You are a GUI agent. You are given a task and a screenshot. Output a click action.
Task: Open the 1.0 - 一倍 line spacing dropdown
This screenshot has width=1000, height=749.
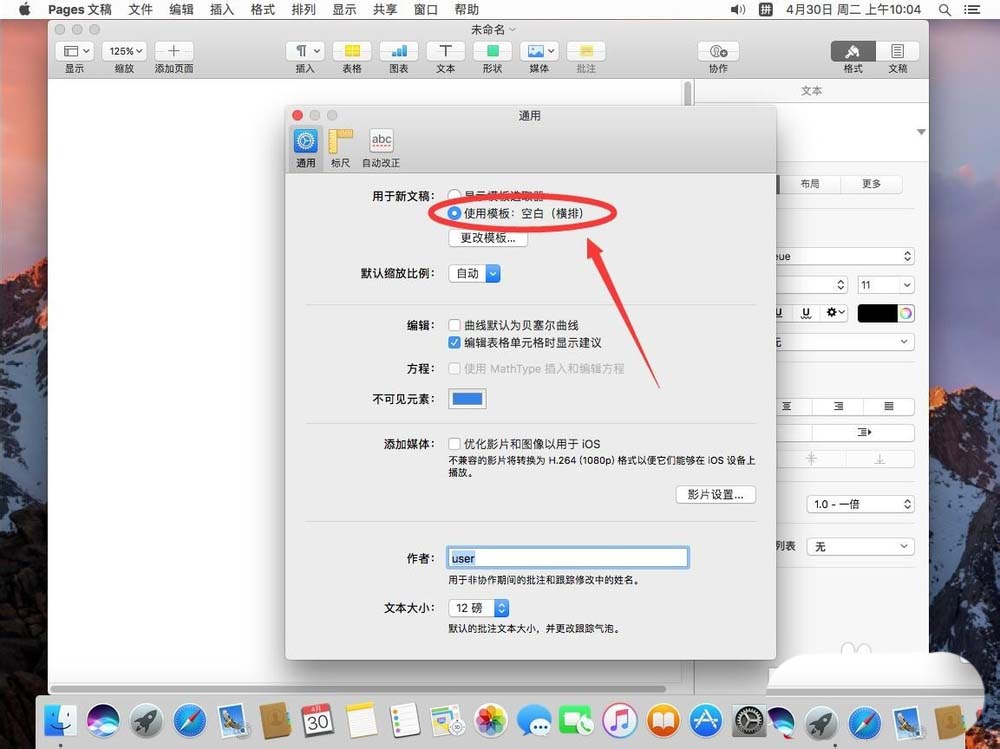(x=860, y=504)
